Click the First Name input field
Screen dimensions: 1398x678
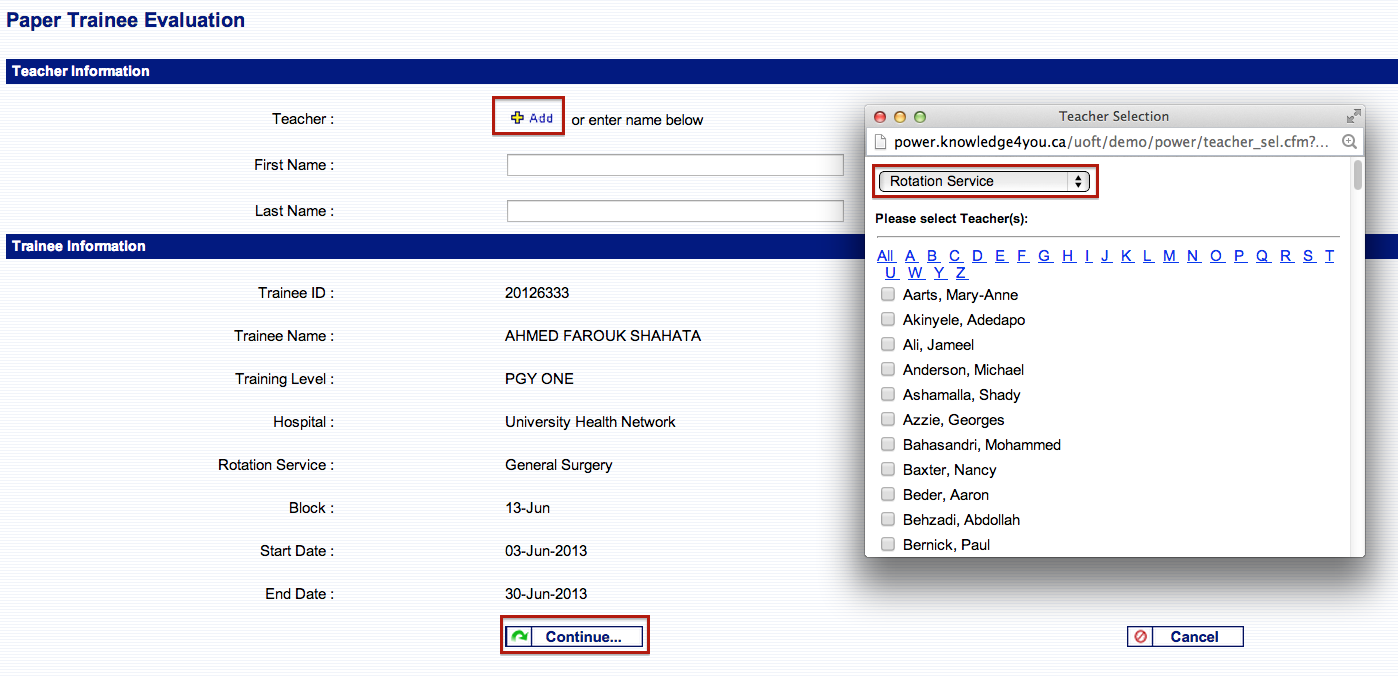point(675,165)
